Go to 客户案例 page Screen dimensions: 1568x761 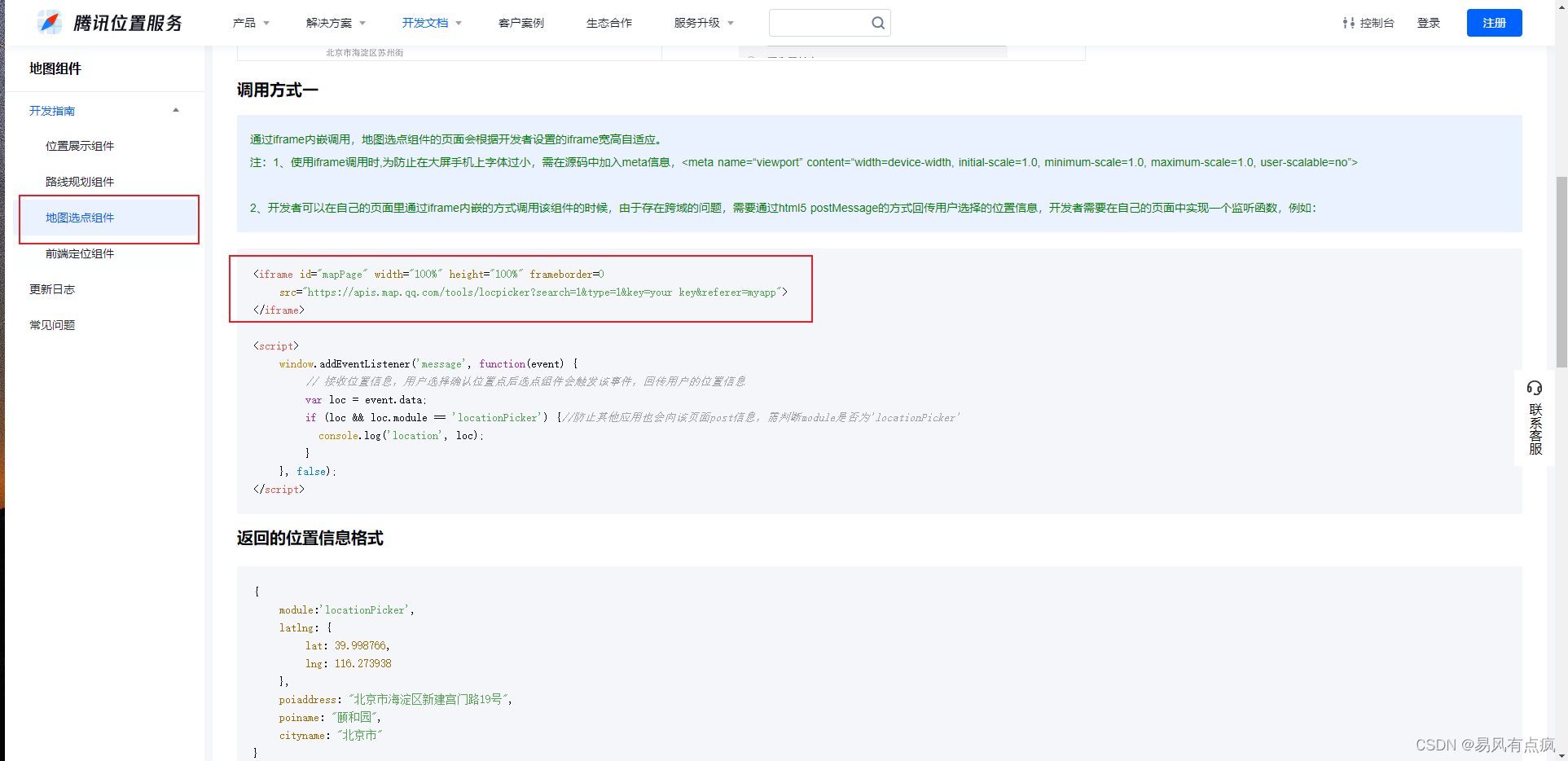click(521, 23)
